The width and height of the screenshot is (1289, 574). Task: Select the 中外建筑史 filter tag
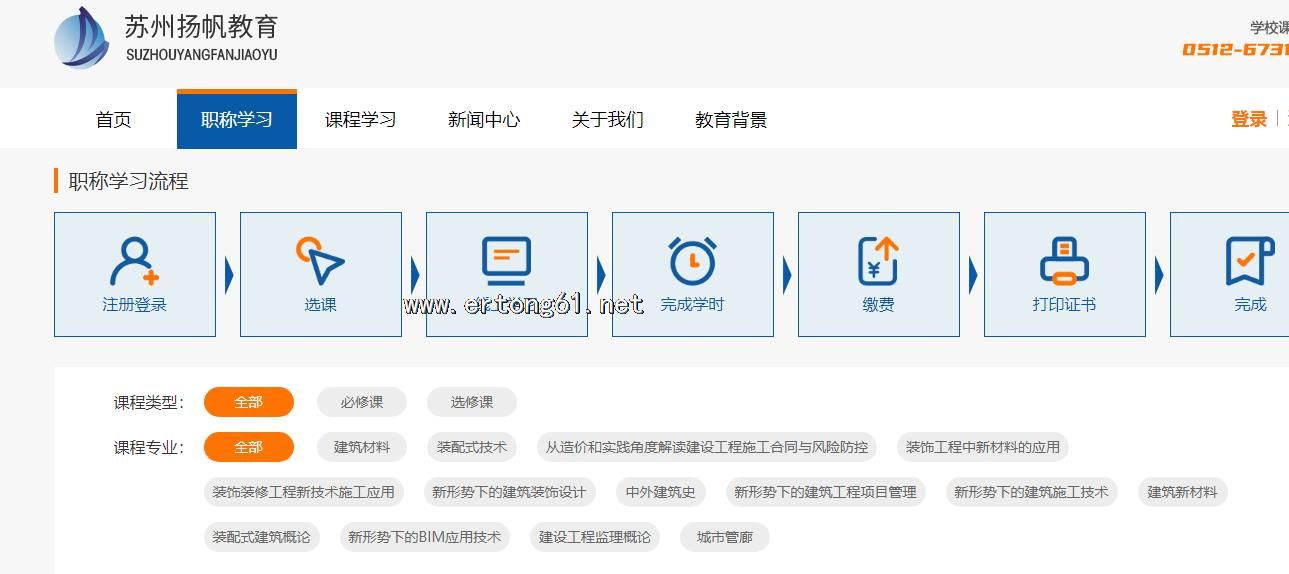[660, 492]
